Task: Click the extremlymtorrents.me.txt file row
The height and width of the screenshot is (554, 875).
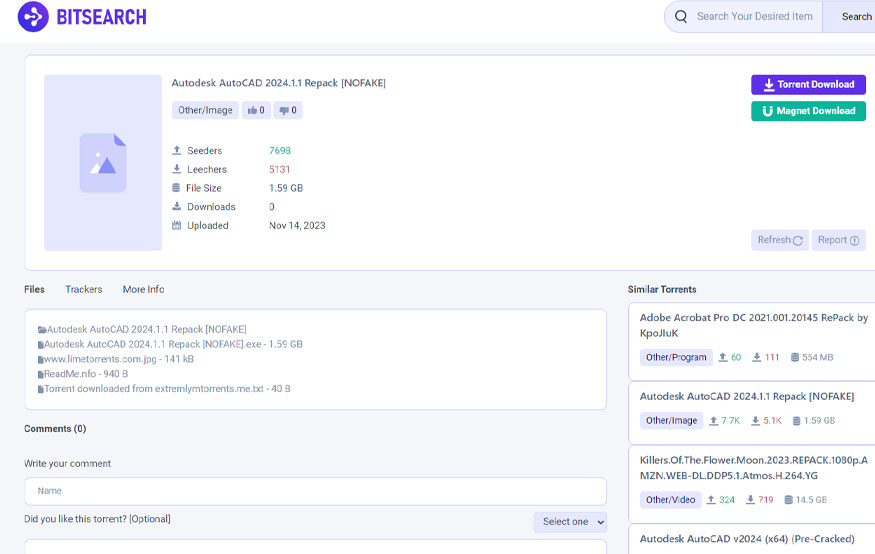Action: point(164,389)
